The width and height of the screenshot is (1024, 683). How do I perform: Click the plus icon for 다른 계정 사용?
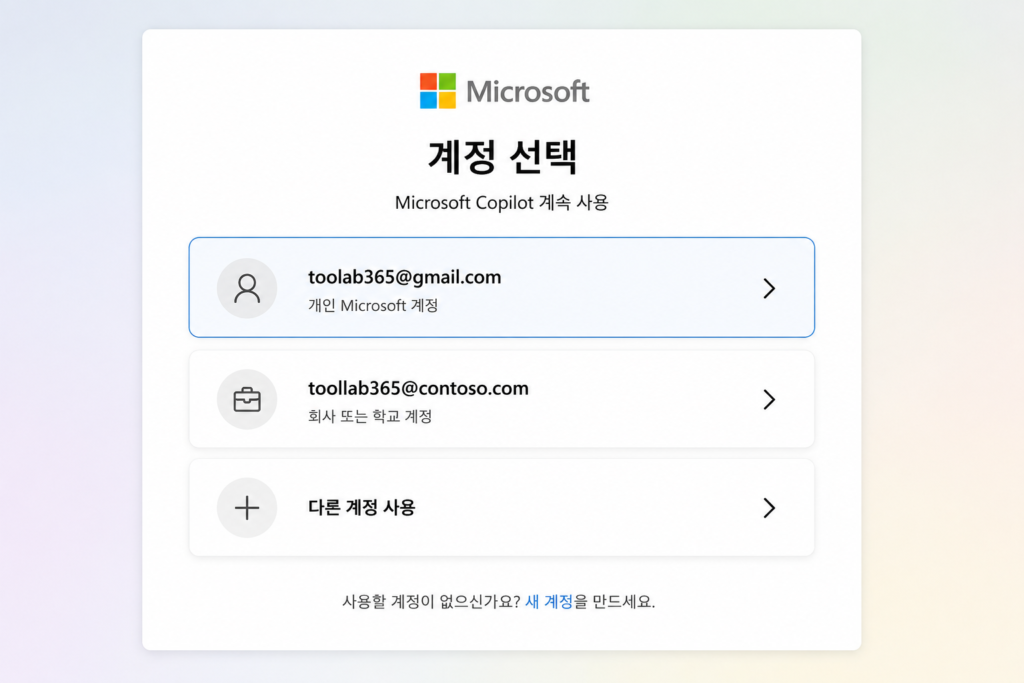pyautogui.click(x=247, y=507)
